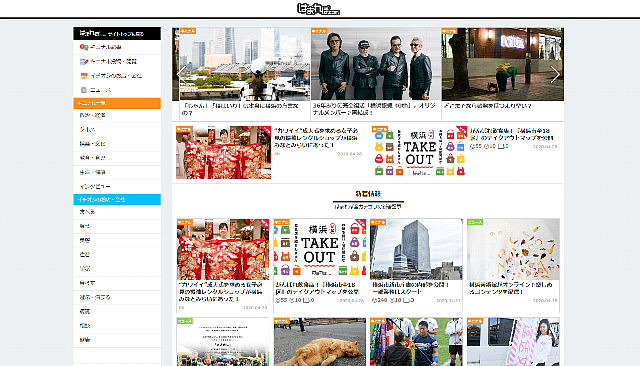Open the caption under the night street slide
The height and width of the screenshot is (366, 640).
[x=487, y=106]
